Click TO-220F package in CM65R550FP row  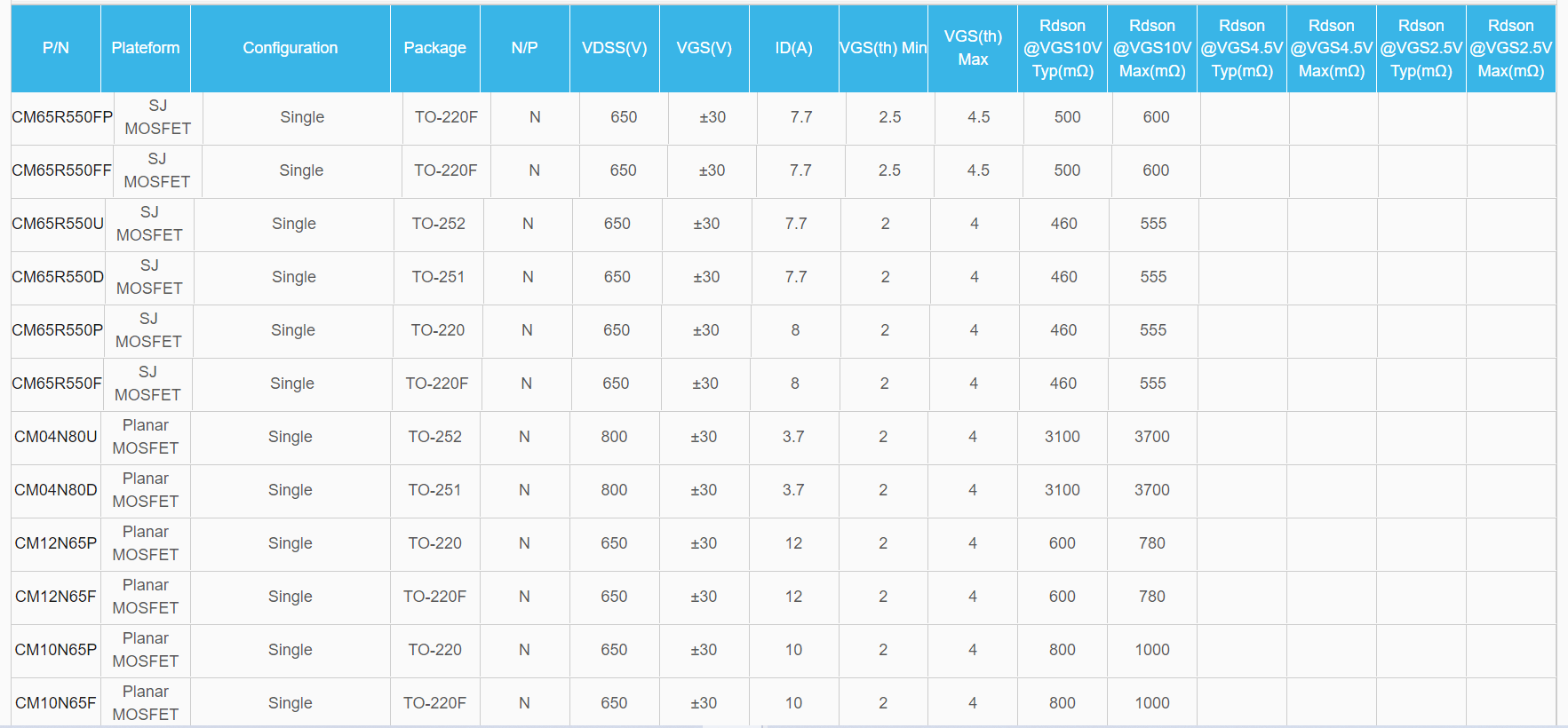coord(446,117)
